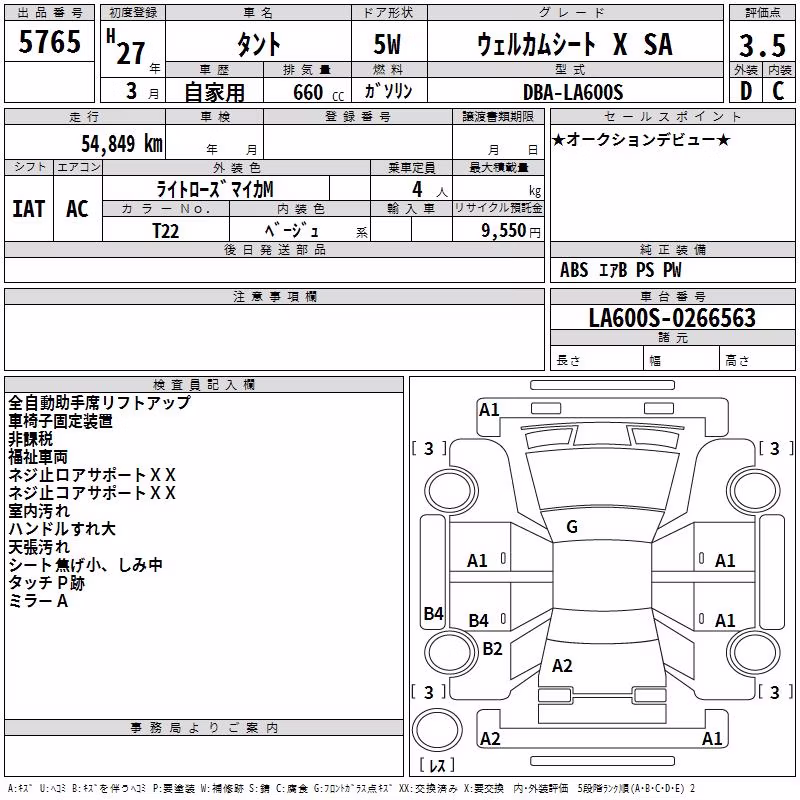This screenshot has width=800, height=800.
Task: Click the model code DBA-LA600S
Action: tap(573, 92)
